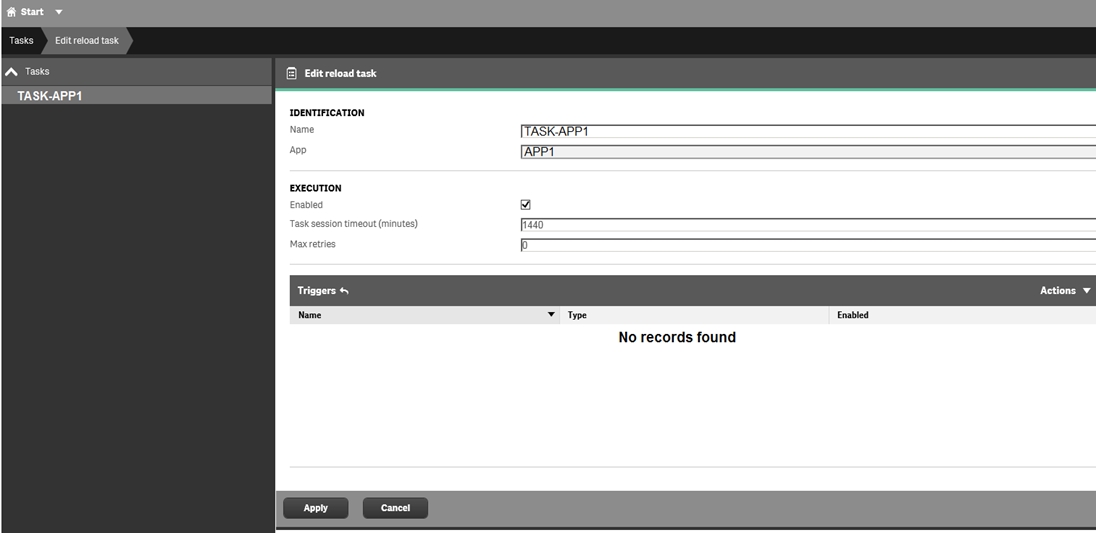Open the Actions dropdown menu
Viewport: 1096px width, 533px height.
pyautogui.click(x=1064, y=291)
